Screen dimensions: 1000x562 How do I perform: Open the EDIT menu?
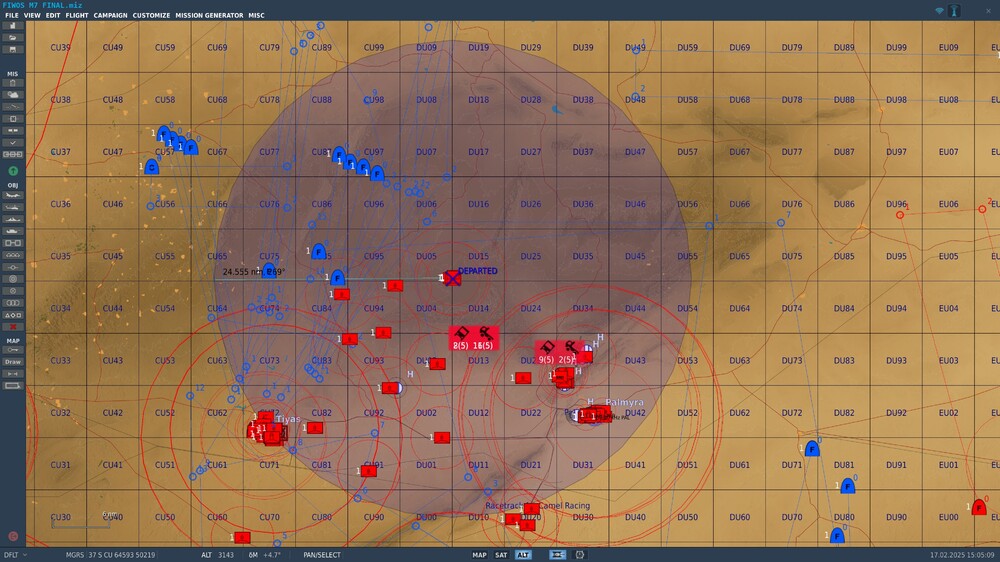[53, 15]
